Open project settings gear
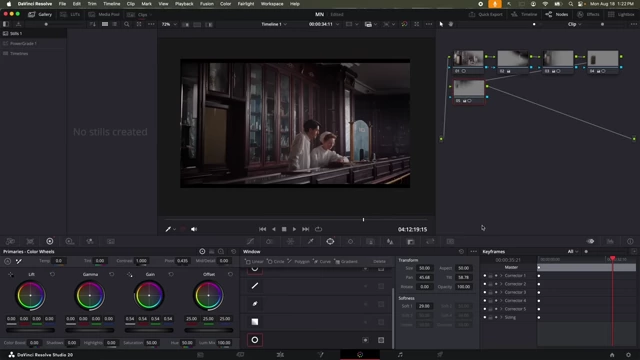Viewport: 640px width, 360px height. (628, 355)
